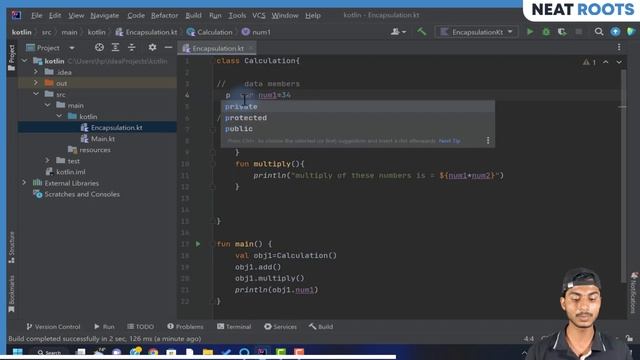The image size is (640, 360).
Task: Select kotlin.iml file
Action: 71,172
